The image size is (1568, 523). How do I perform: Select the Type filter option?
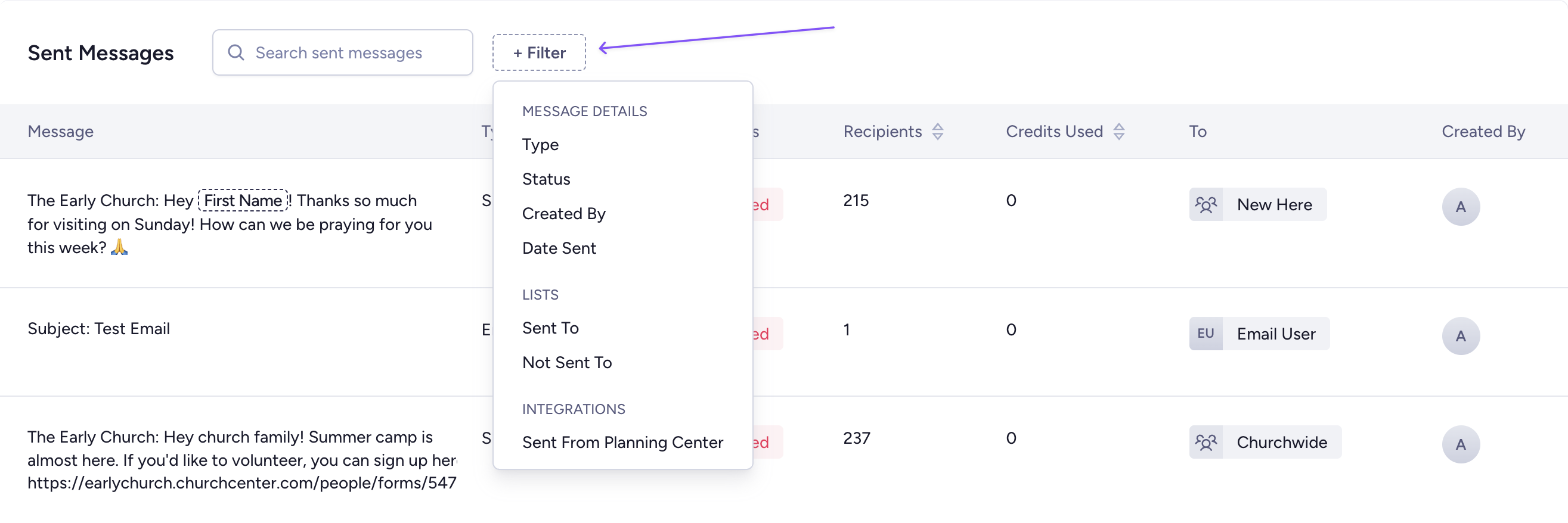[540, 145]
